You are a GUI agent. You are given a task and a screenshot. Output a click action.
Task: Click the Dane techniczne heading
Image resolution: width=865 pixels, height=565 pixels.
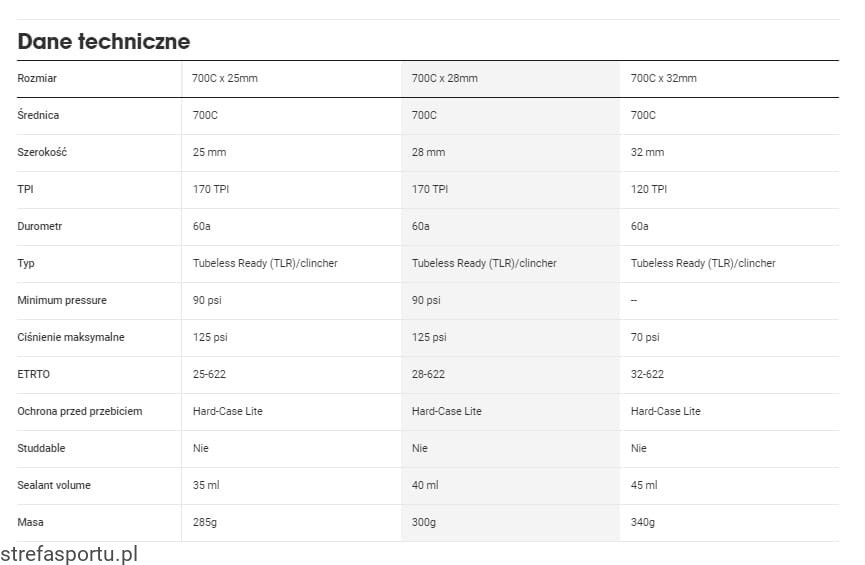(104, 42)
